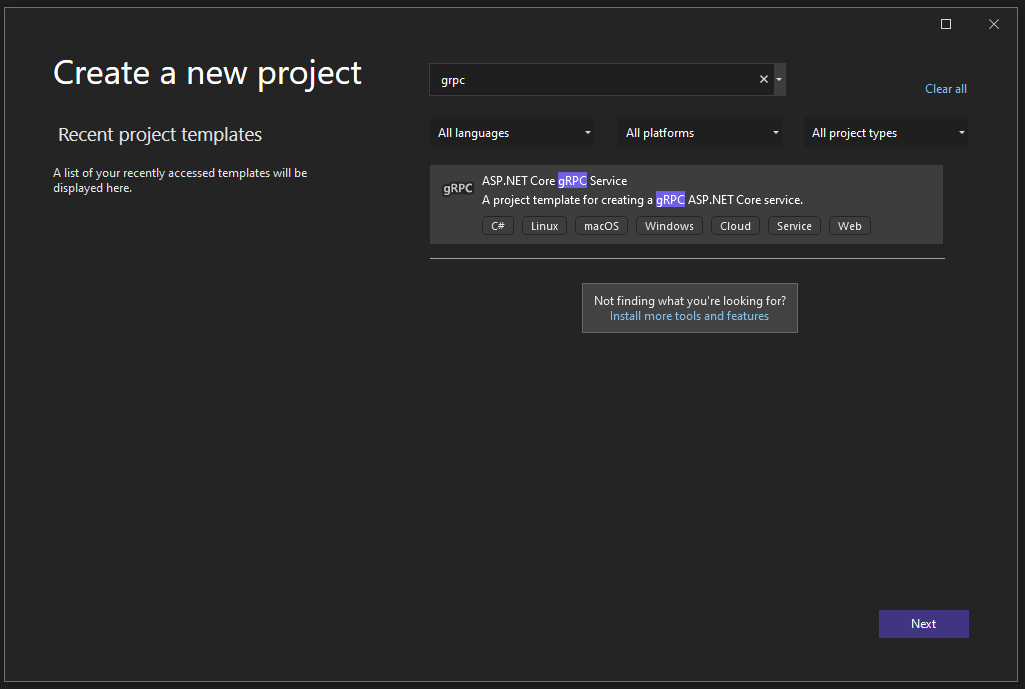Clear the search box with the X icon
The image size is (1025, 689).
coord(764,79)
